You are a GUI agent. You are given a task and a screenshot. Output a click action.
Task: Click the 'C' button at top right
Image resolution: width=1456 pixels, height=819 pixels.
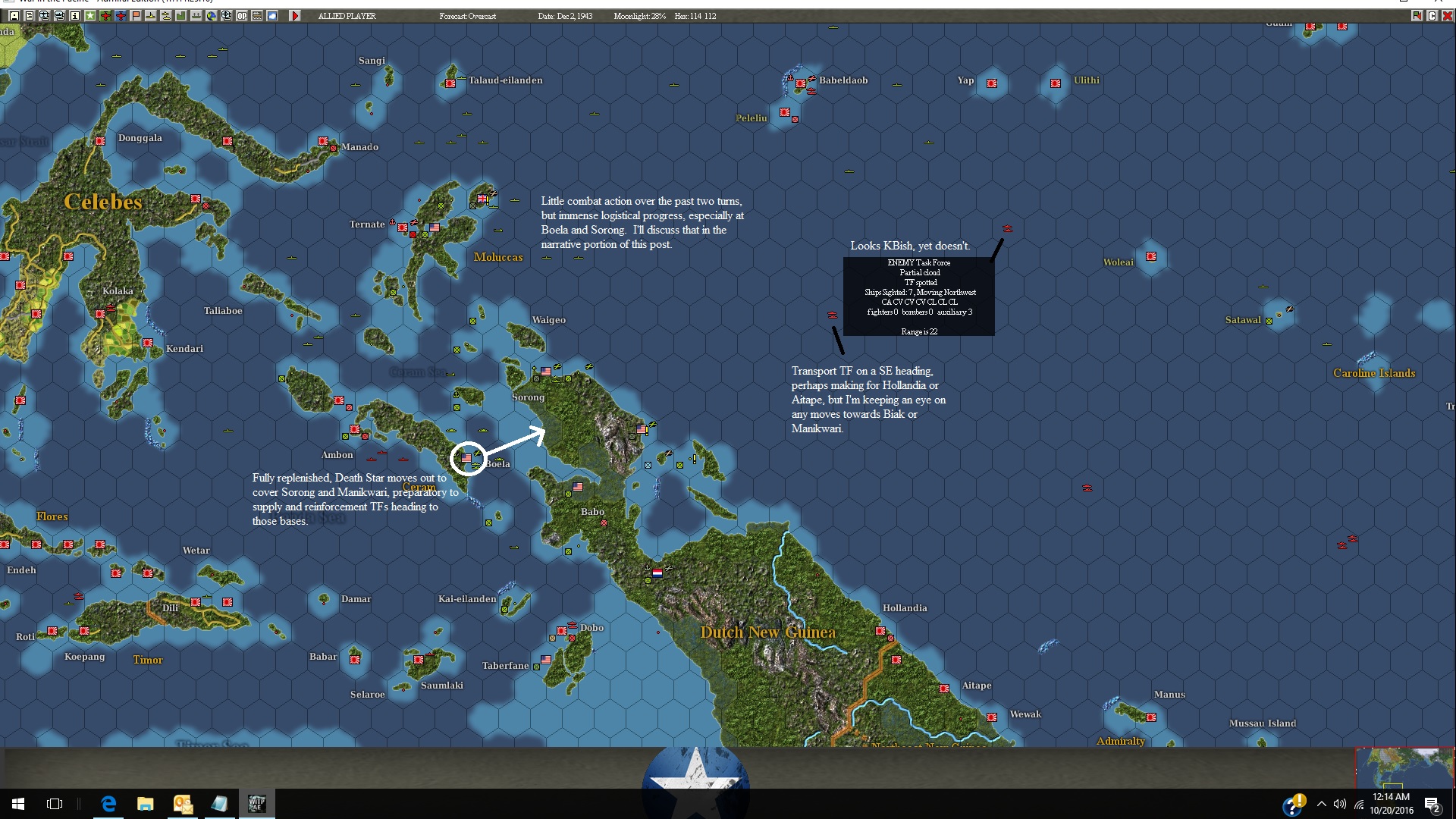tap(1432, 15)
